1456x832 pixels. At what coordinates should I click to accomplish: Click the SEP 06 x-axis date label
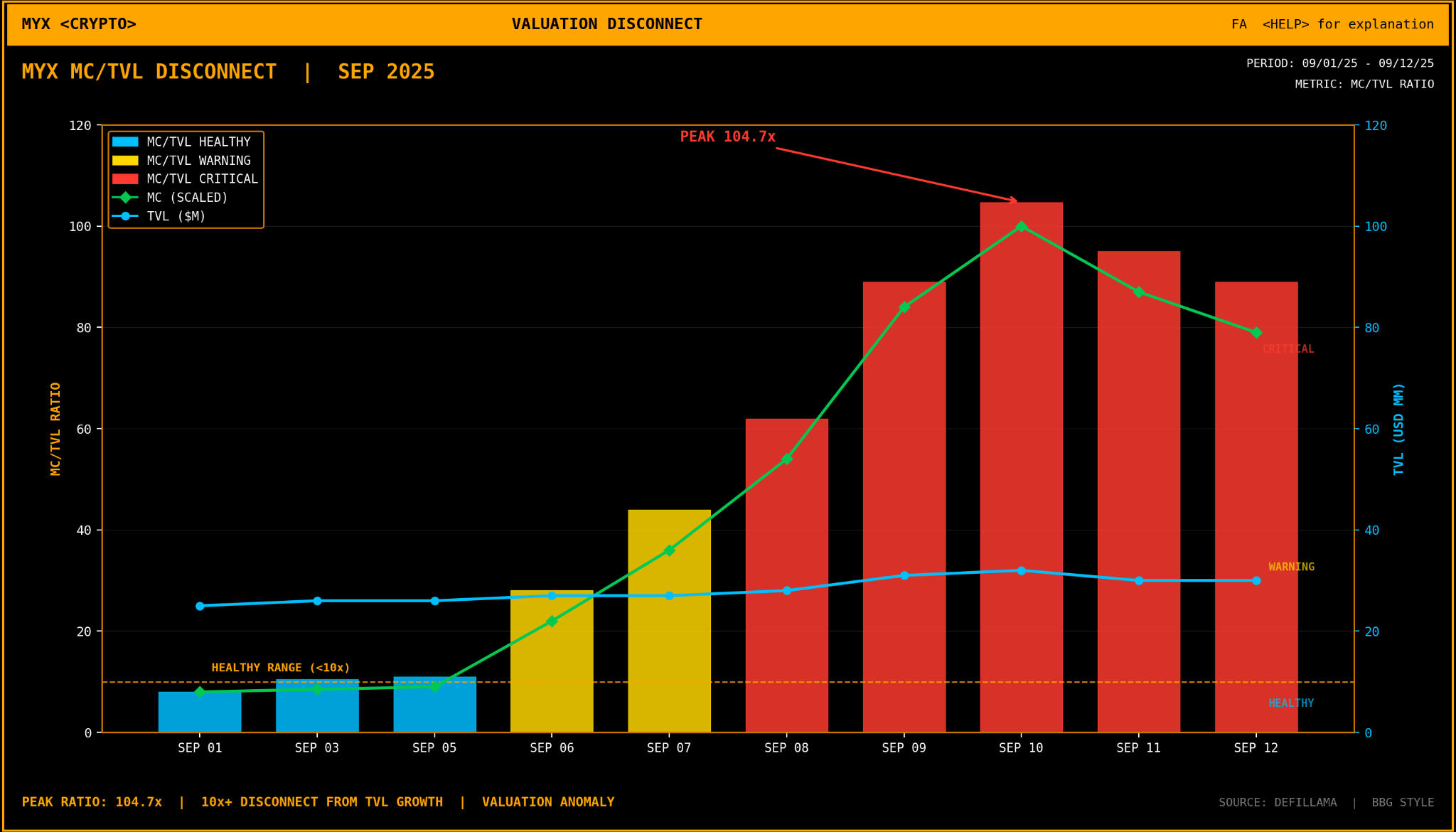point(552,748)
